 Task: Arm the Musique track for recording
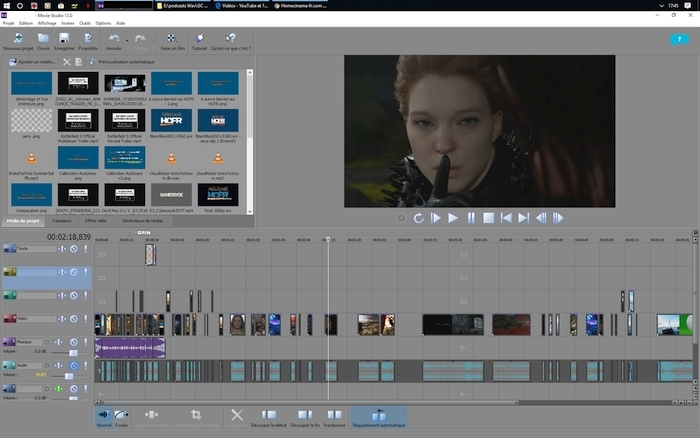(46, 342)
